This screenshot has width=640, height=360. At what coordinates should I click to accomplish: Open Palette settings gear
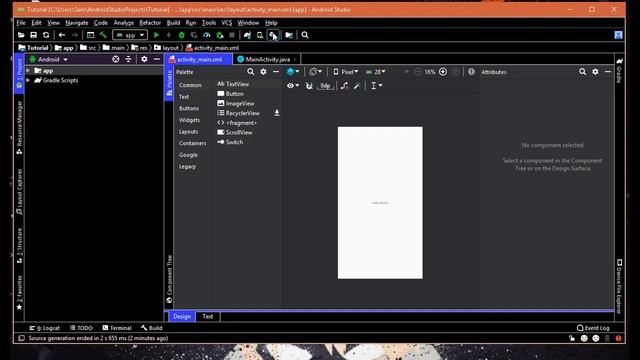tap(263, 72)
